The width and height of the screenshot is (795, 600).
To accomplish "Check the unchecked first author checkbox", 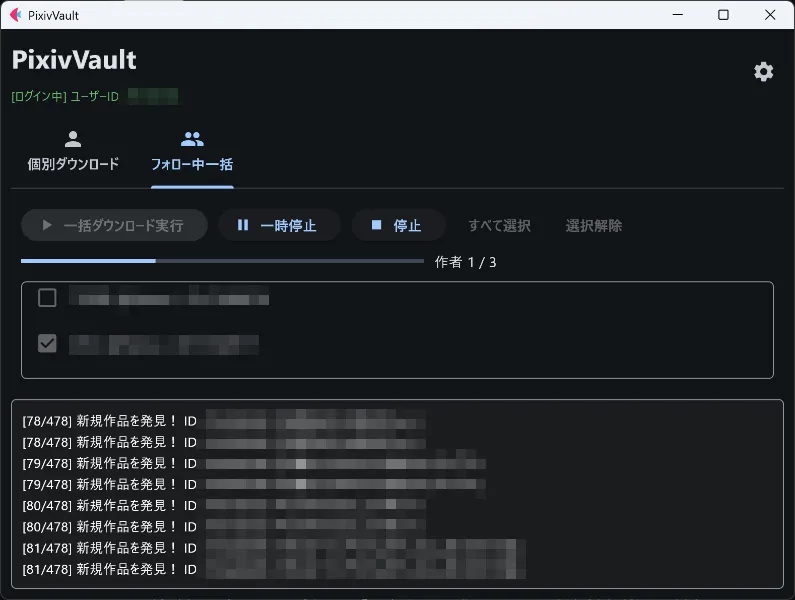I will pos(47,298).
